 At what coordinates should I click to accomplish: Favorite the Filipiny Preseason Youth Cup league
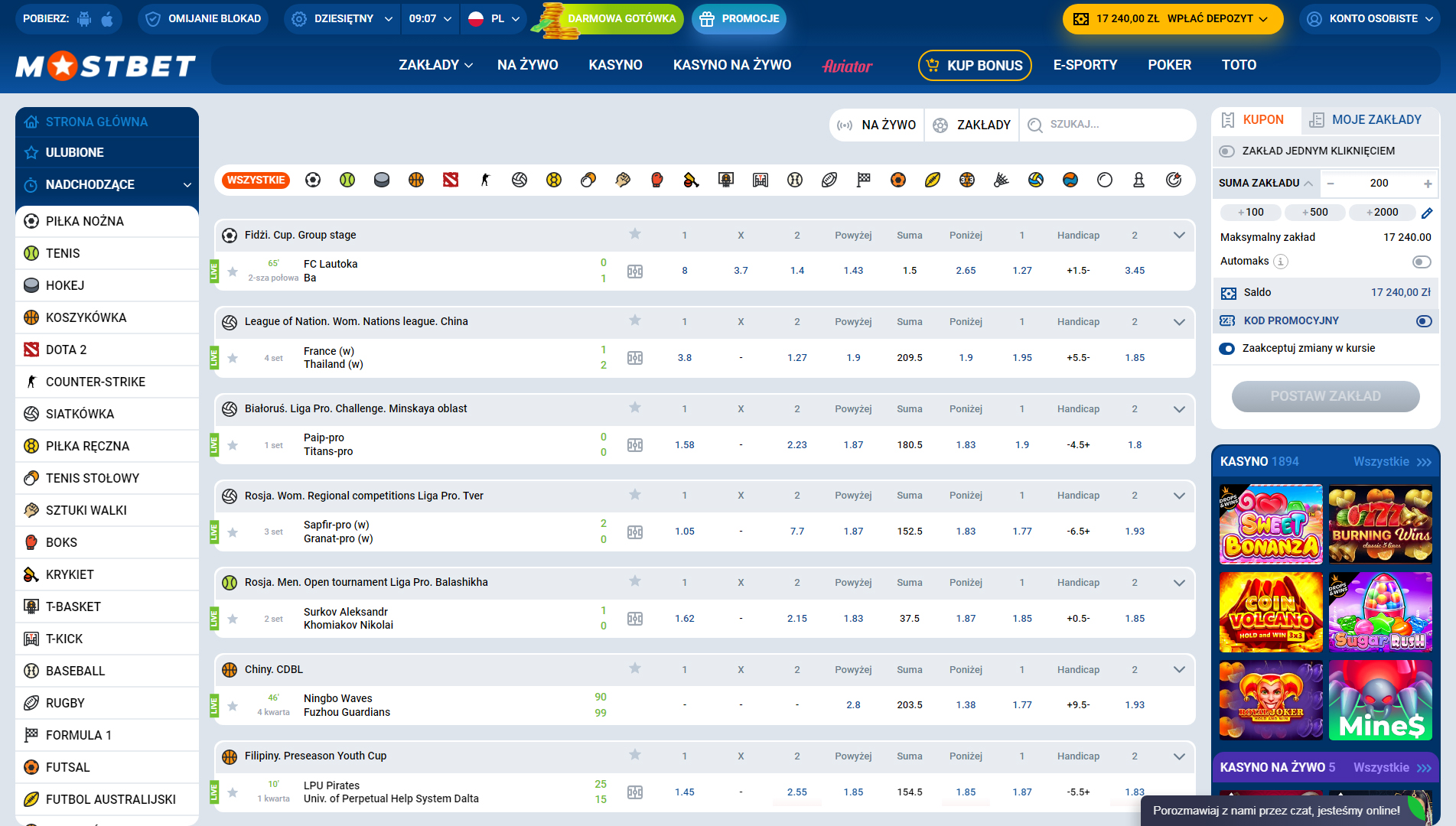coord(635,755)
